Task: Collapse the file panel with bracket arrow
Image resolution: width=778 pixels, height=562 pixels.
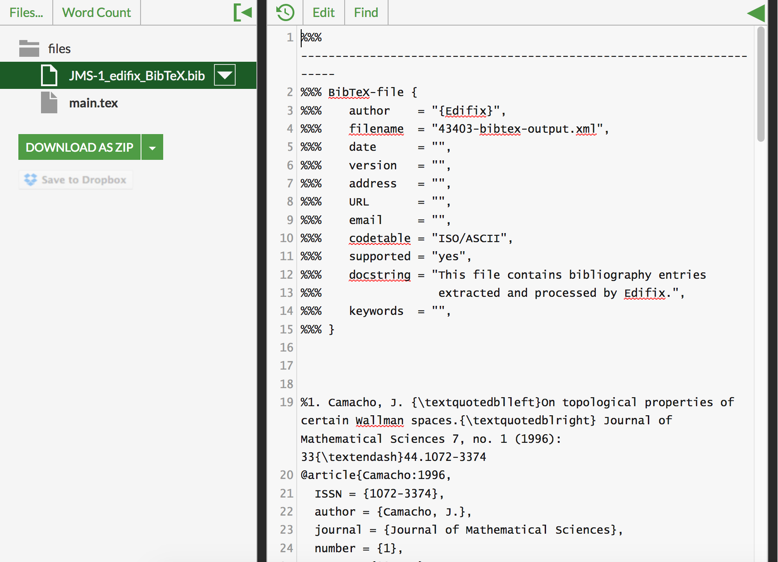Action: coord(242,12)
